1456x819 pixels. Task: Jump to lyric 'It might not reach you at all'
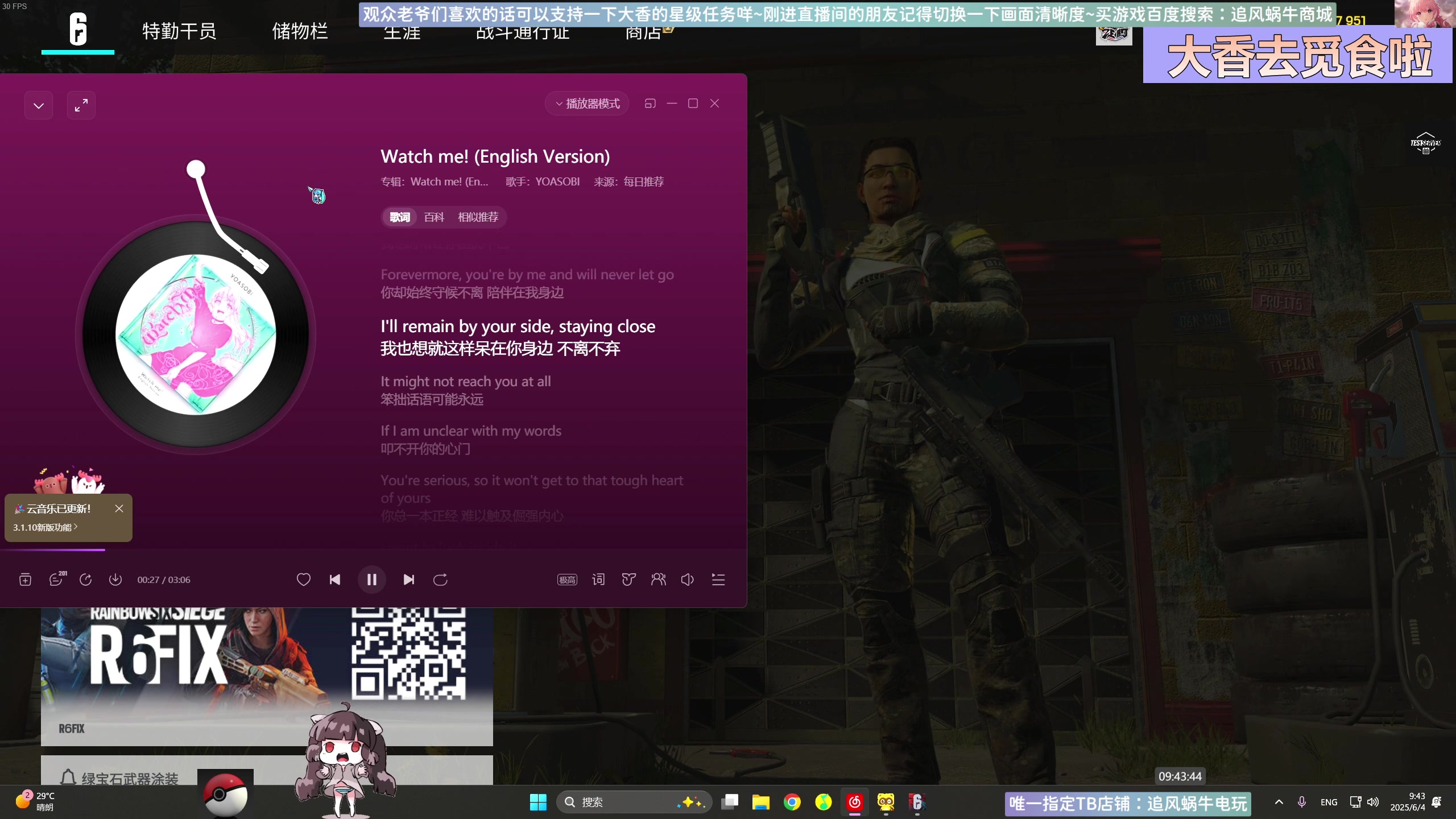coord(466,382)
